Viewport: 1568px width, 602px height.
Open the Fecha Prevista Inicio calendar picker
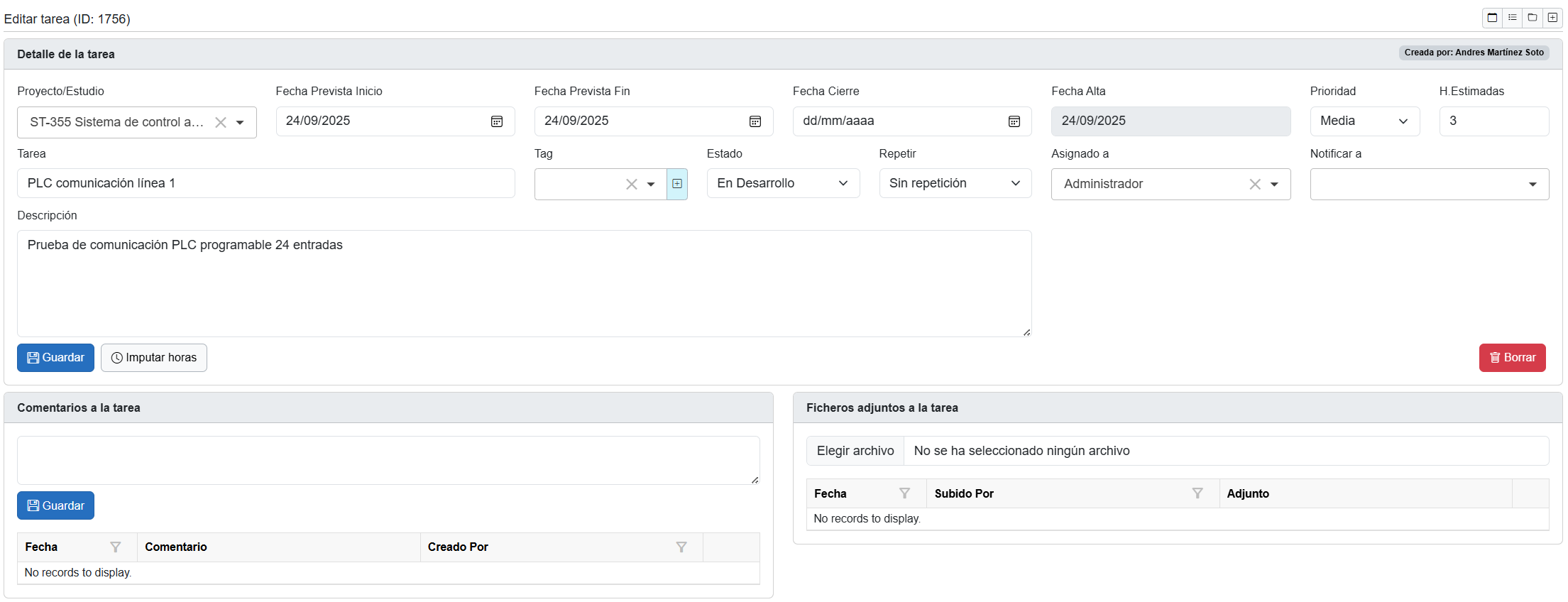point(497,121)
